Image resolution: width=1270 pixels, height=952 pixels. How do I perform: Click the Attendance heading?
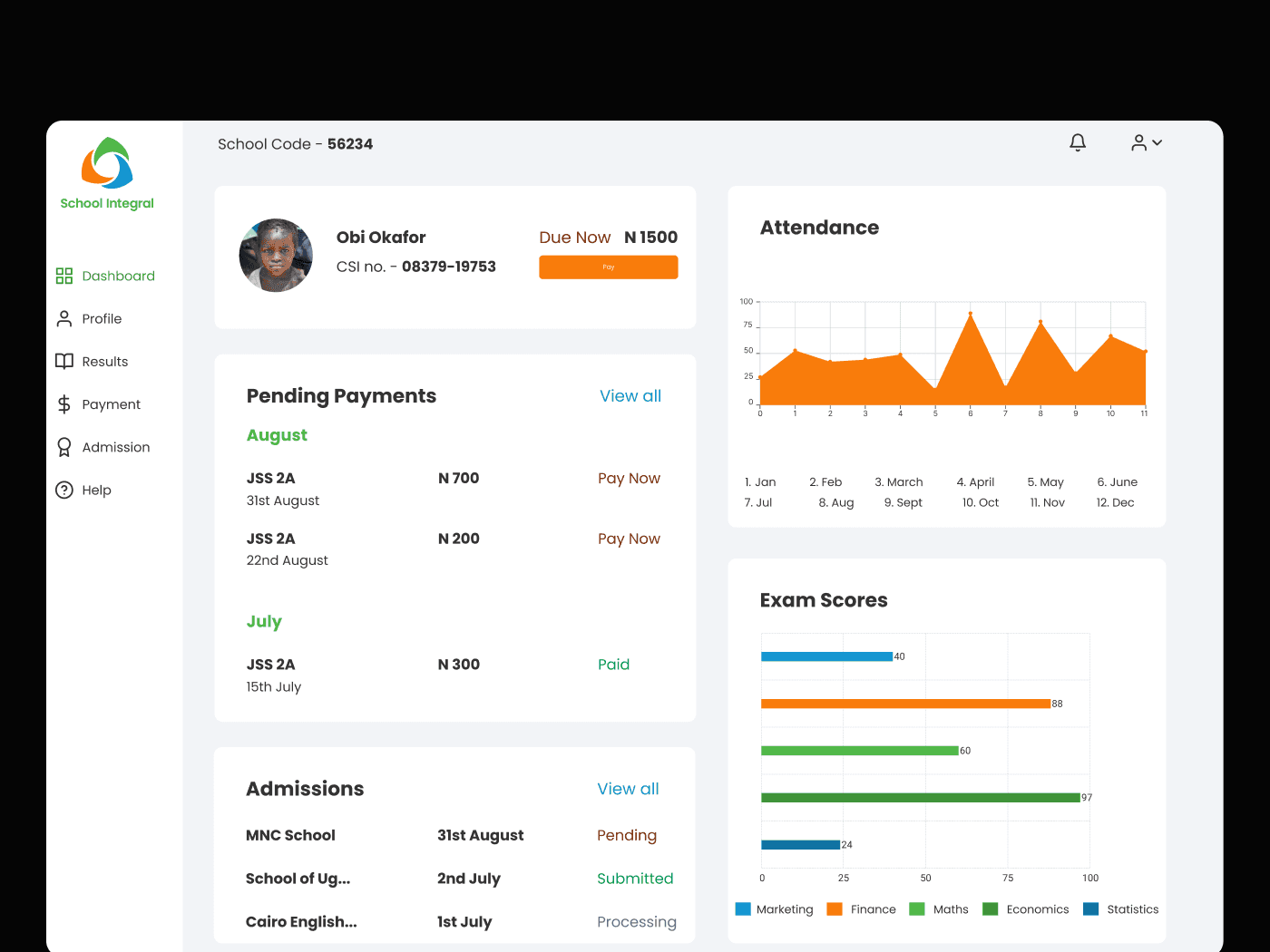(x=820, y=228)
